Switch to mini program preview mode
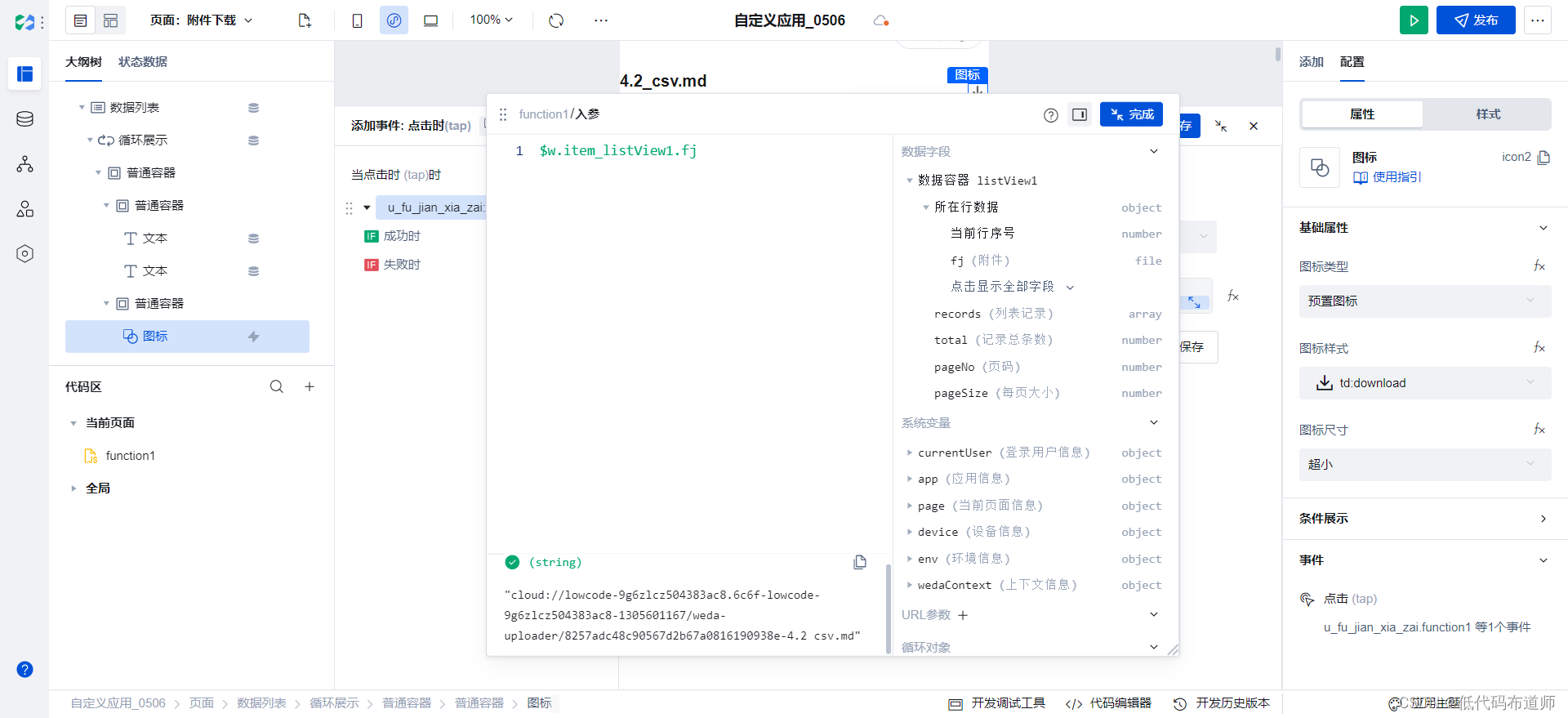This screenshot has height=718, width=1568. (394, 20)
